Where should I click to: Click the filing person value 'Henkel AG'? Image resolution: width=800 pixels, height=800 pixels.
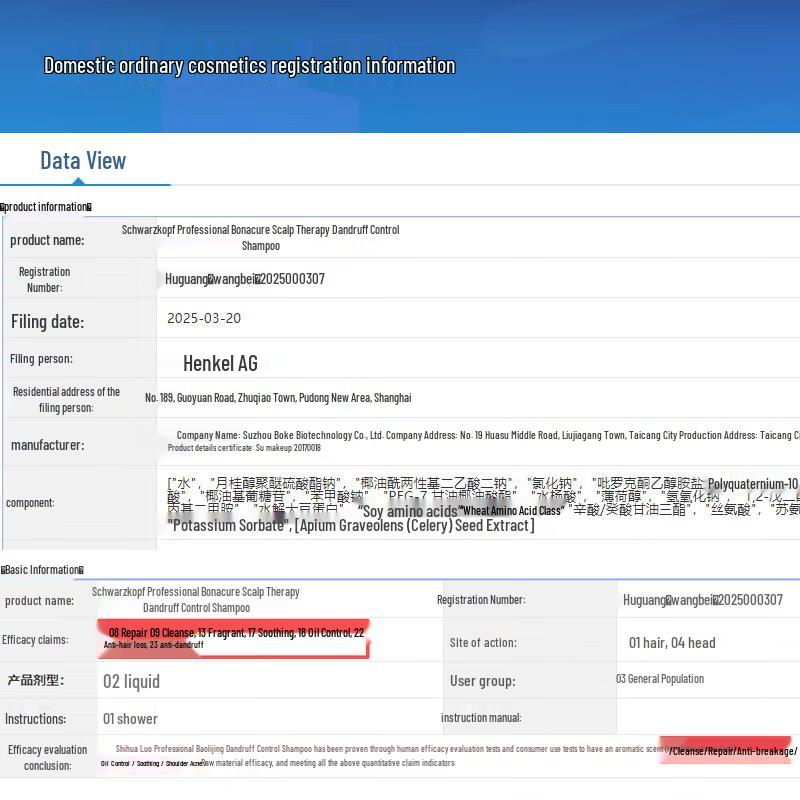(220, 364)
